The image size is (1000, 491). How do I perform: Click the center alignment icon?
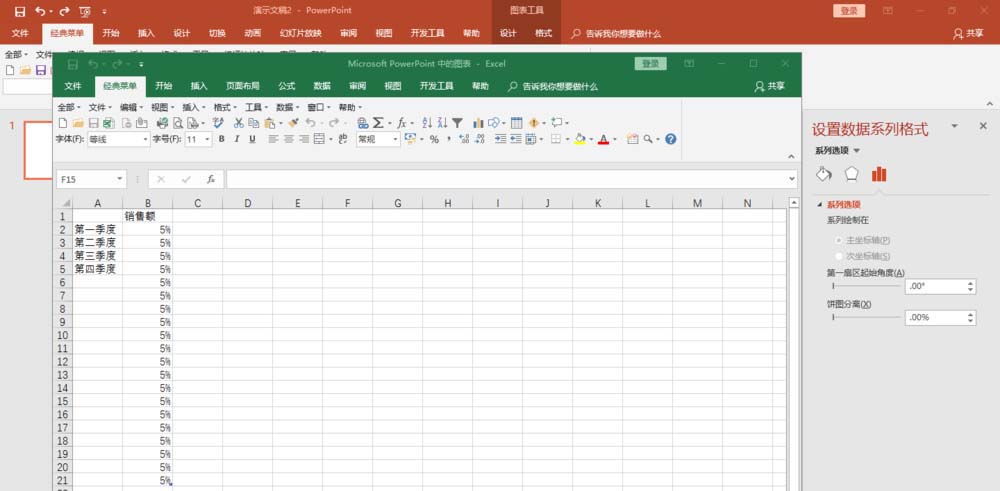(288, 139)
